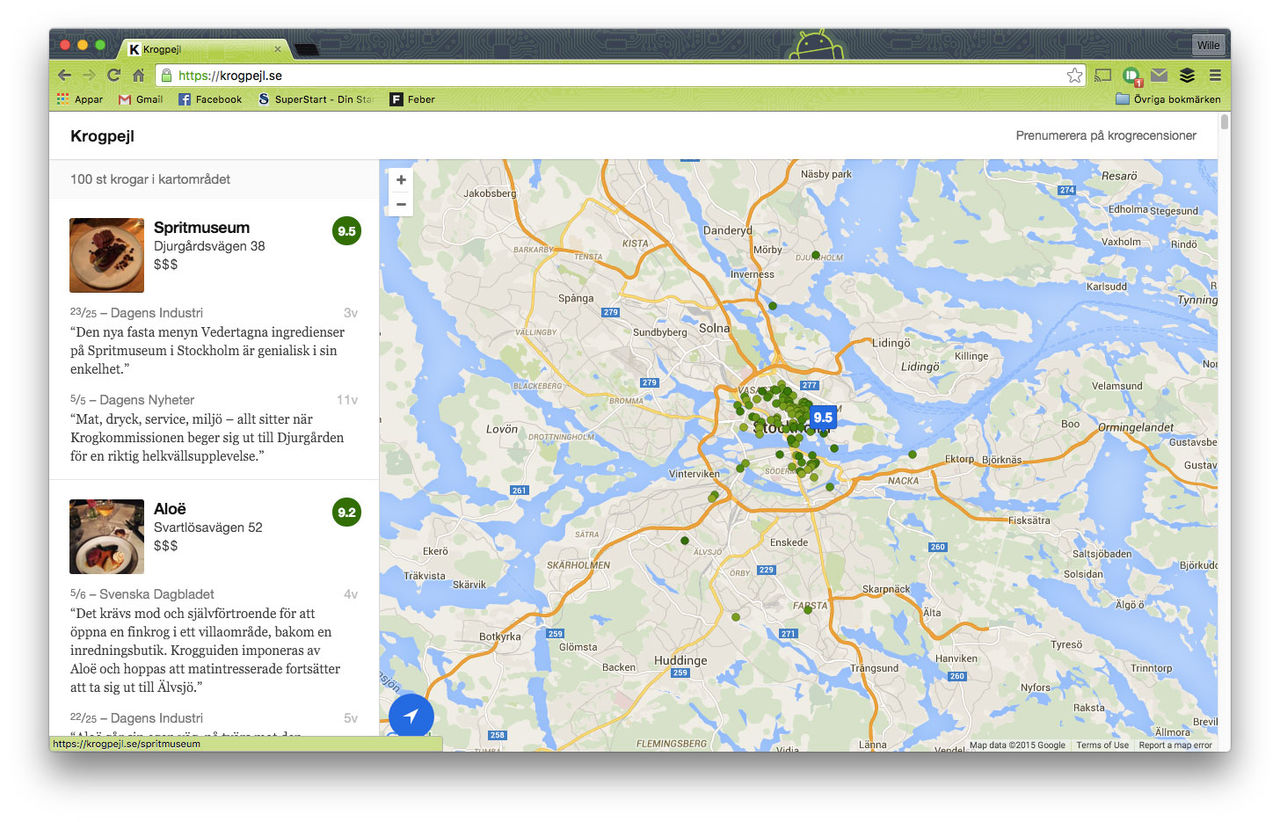The image size is (1280, 822).
Task: Open the green extension with badge
Action: (1132, 76)
